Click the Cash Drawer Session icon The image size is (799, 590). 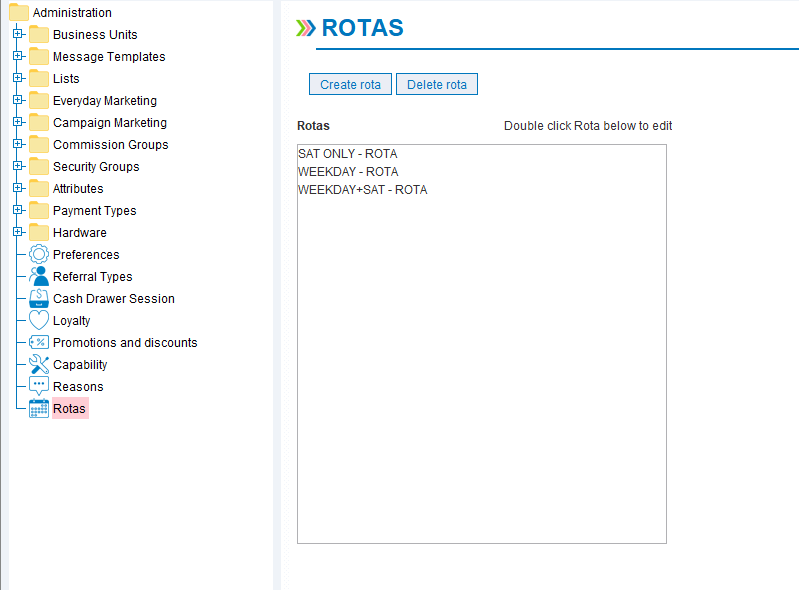click(39, 298)
